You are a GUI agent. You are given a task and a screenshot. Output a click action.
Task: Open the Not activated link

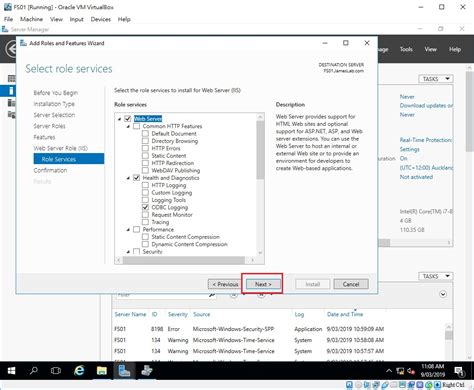pyautogui.click(x=416, y=177)
